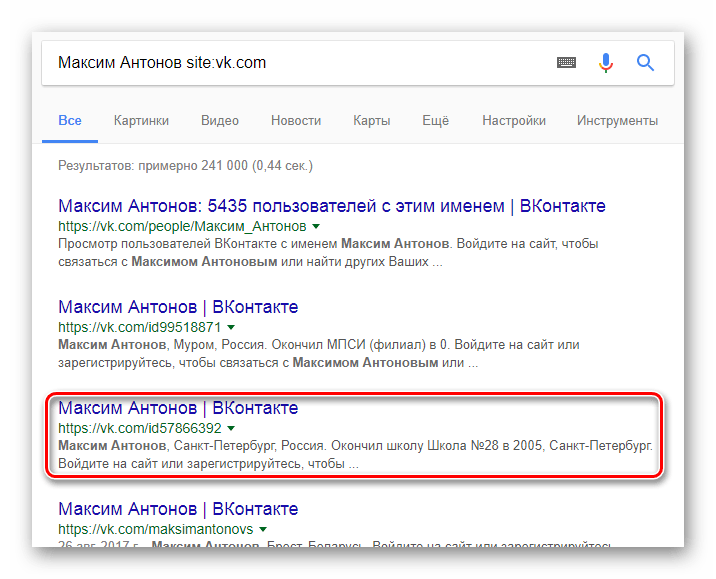716x579 pixels.
Task: Expand the arrow beside vk.com/maksimantonovs
Action: tap(263, 529)
